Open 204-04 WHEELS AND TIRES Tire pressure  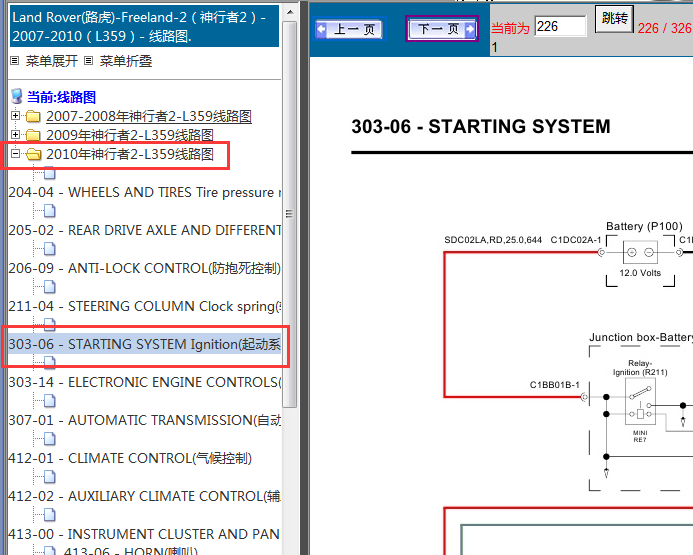point(145,192)
